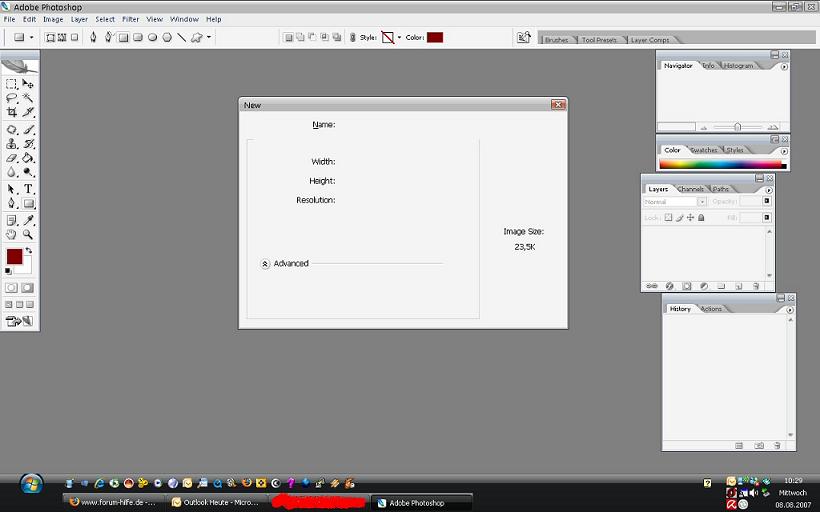This screenshot has height=512, width=820.
Task: Open the Normal blend mode dropdown
Action: click(702, 202)
